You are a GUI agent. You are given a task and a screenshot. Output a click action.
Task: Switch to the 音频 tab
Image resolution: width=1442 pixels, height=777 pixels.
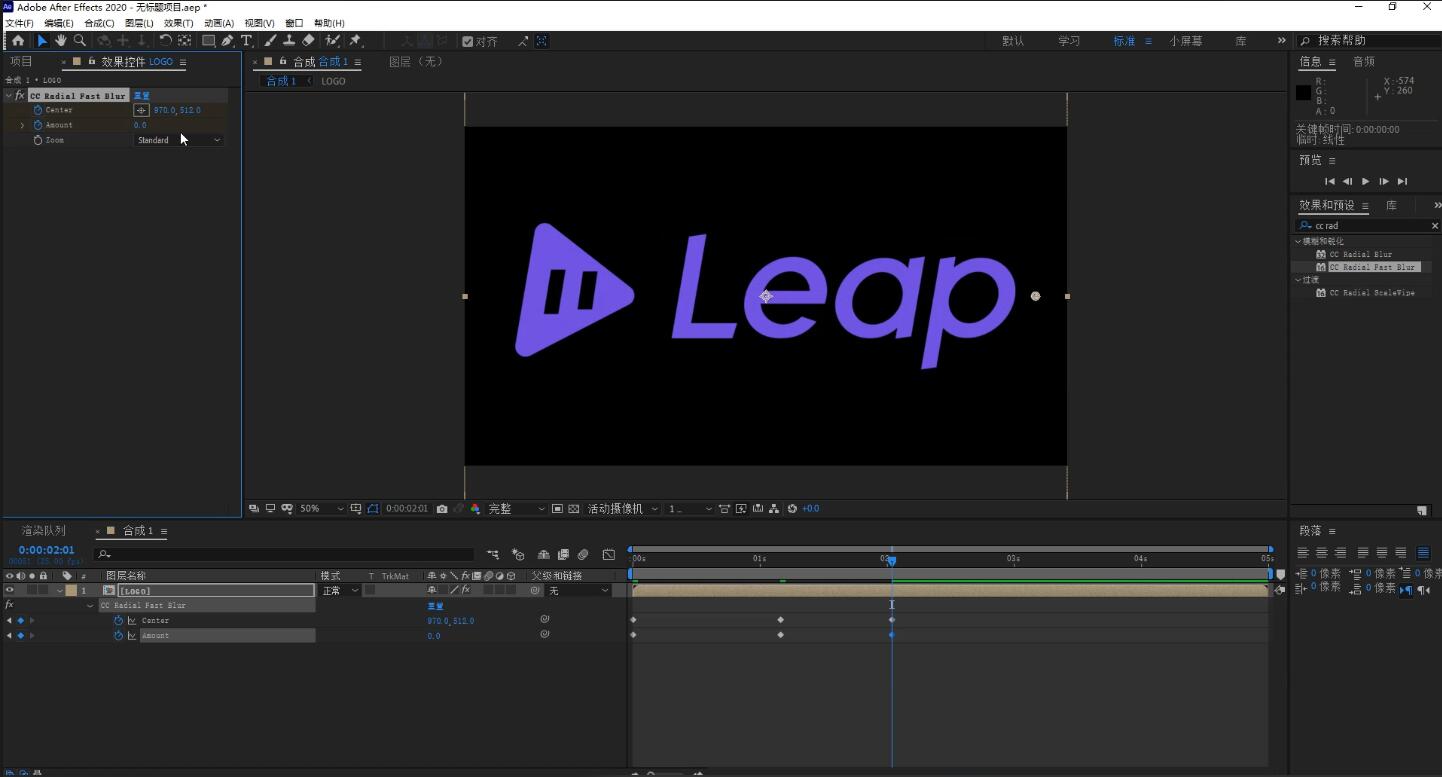pyautogui.click(x=1364, y=62)
